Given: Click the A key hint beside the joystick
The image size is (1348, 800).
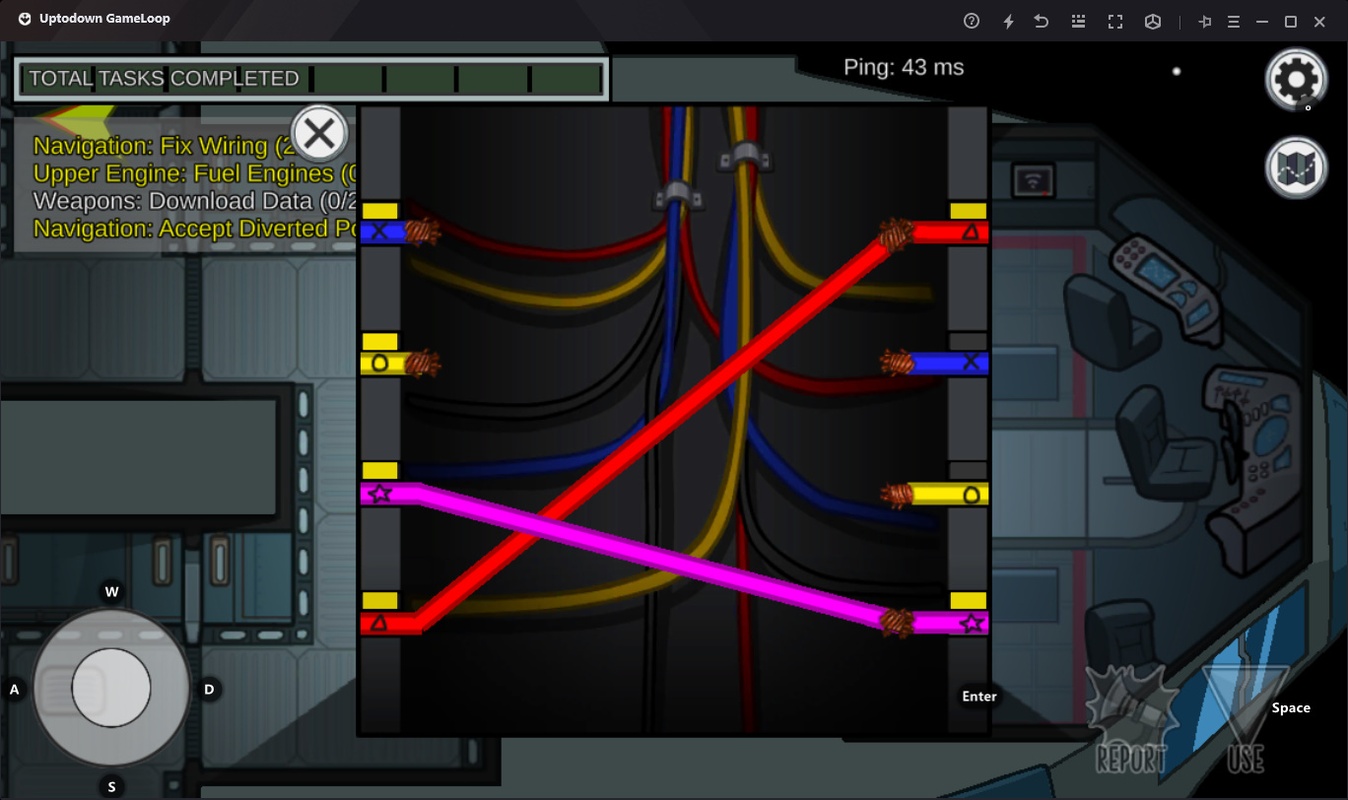Looking at the screenshot, I should 15,689.
